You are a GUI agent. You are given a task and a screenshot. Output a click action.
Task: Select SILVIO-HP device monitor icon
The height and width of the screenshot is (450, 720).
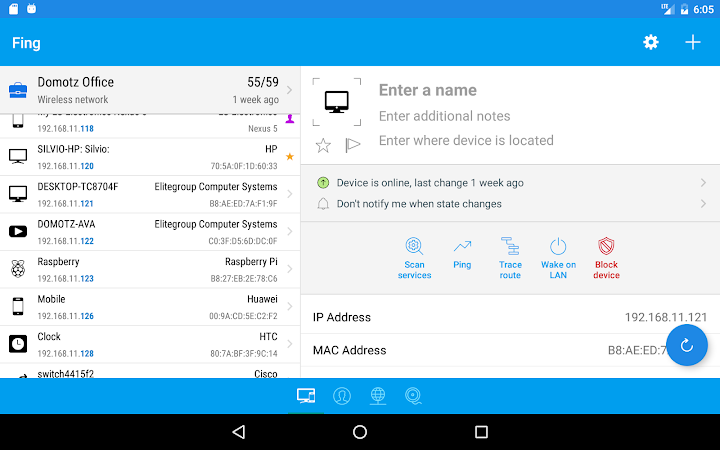[18, 157]
